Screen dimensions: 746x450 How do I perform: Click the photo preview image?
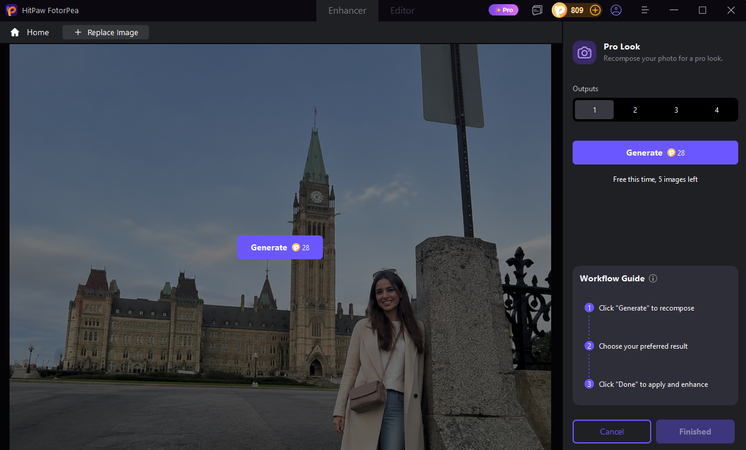(280, 247)
